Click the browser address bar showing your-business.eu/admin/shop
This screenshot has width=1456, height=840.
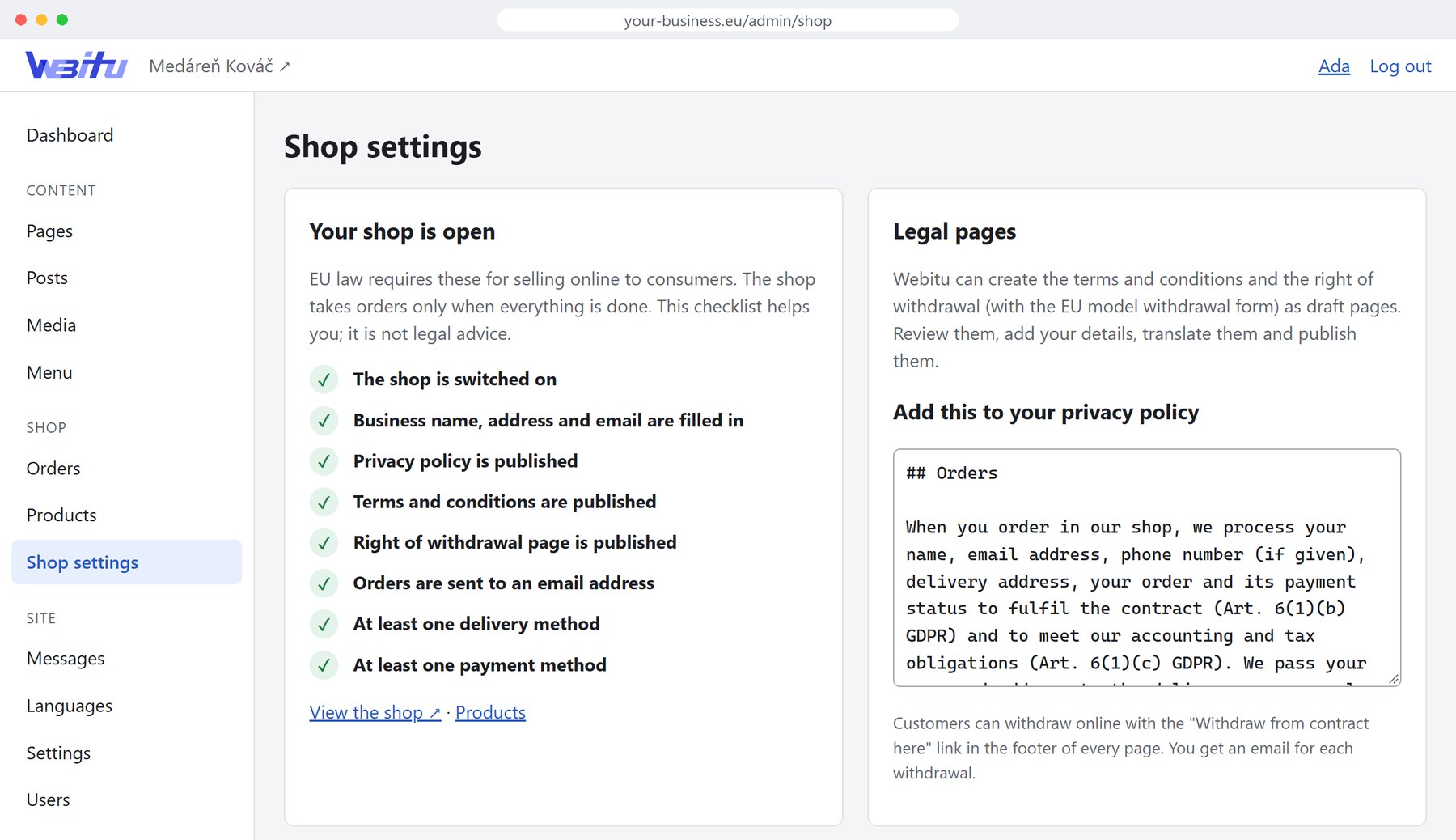728,20
